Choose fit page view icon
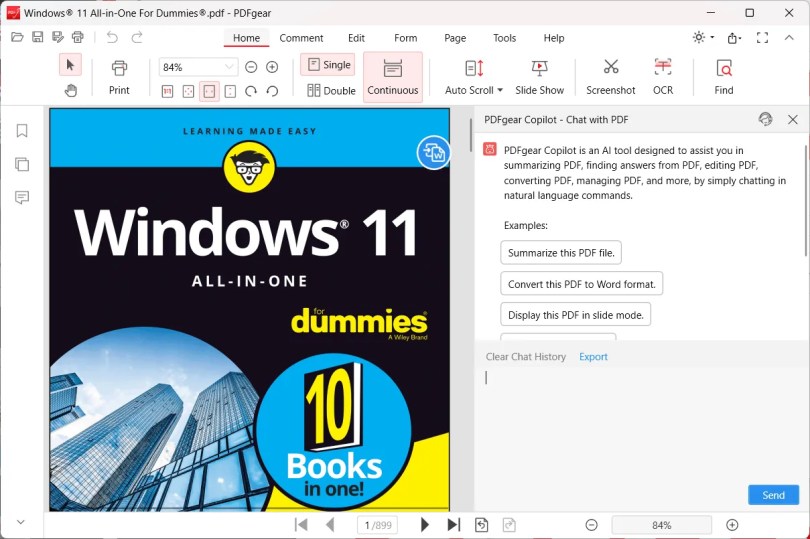 pyautogui.click(x=189, y=91)
